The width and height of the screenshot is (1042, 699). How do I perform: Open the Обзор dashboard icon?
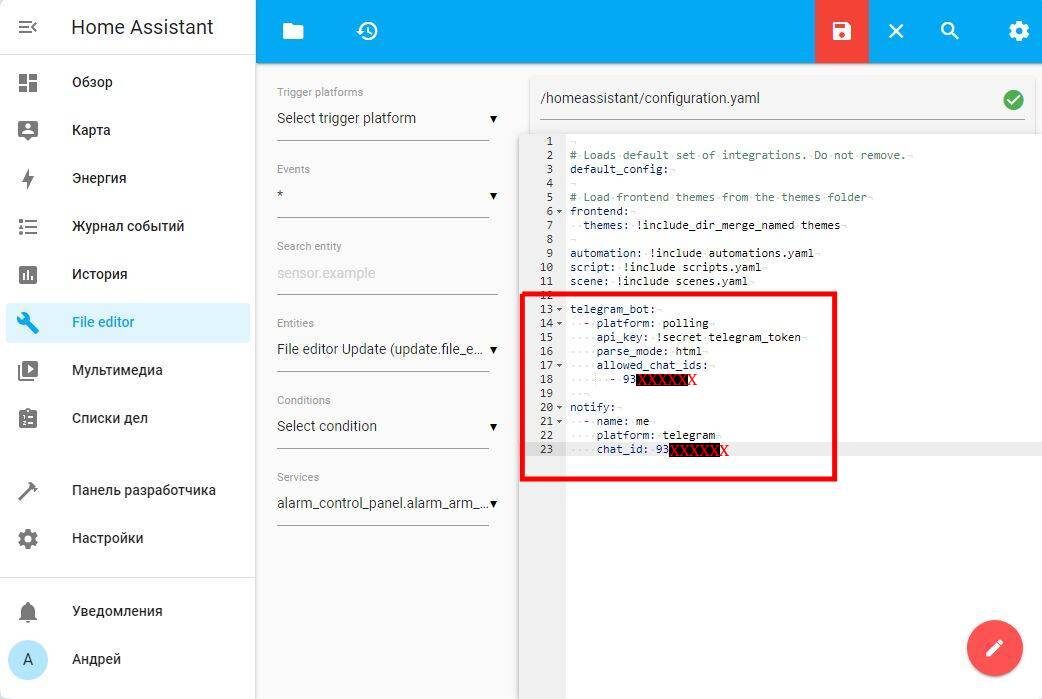28,82
